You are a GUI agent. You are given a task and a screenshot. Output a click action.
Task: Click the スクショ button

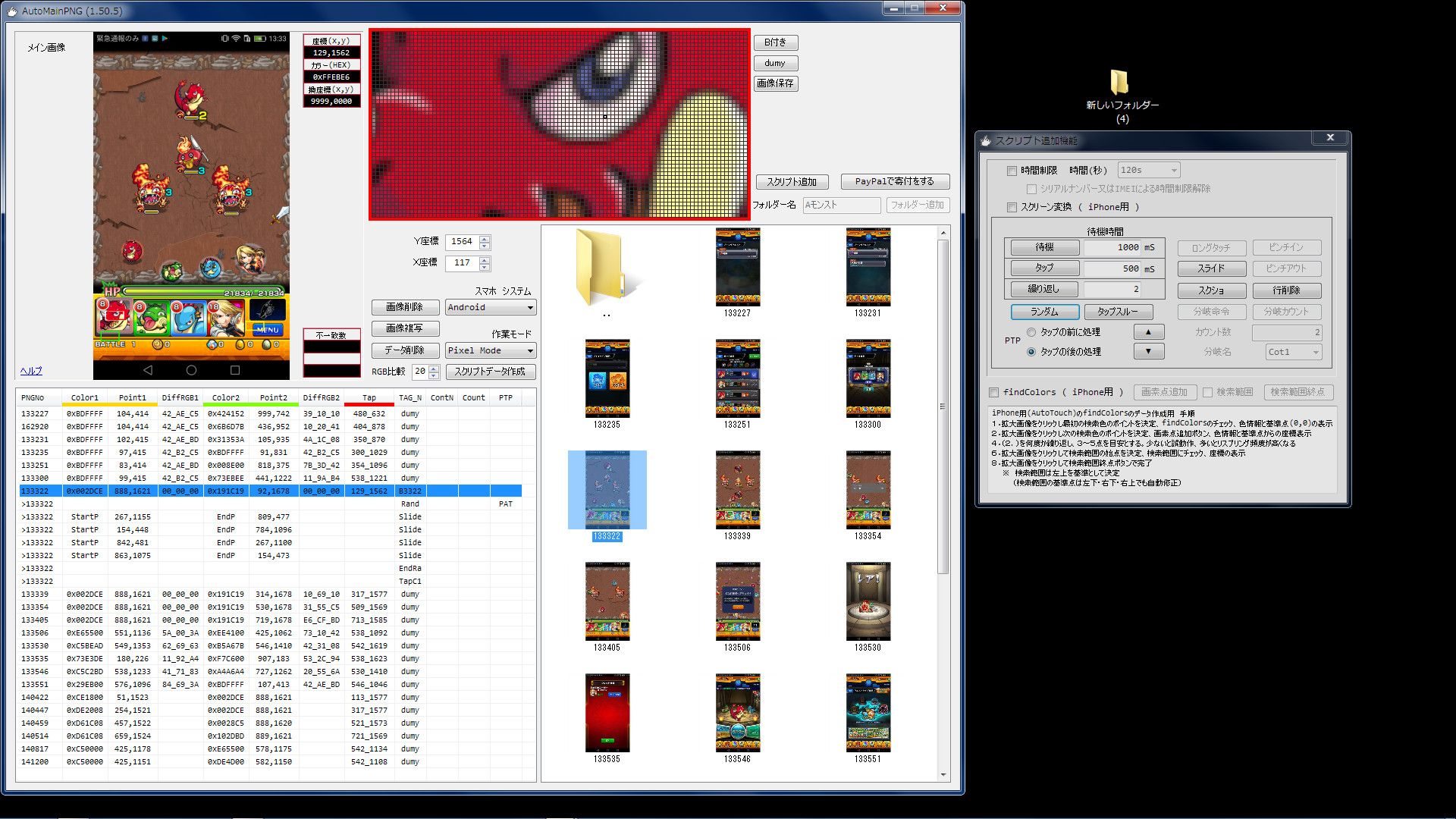(x=1211, y=290)
